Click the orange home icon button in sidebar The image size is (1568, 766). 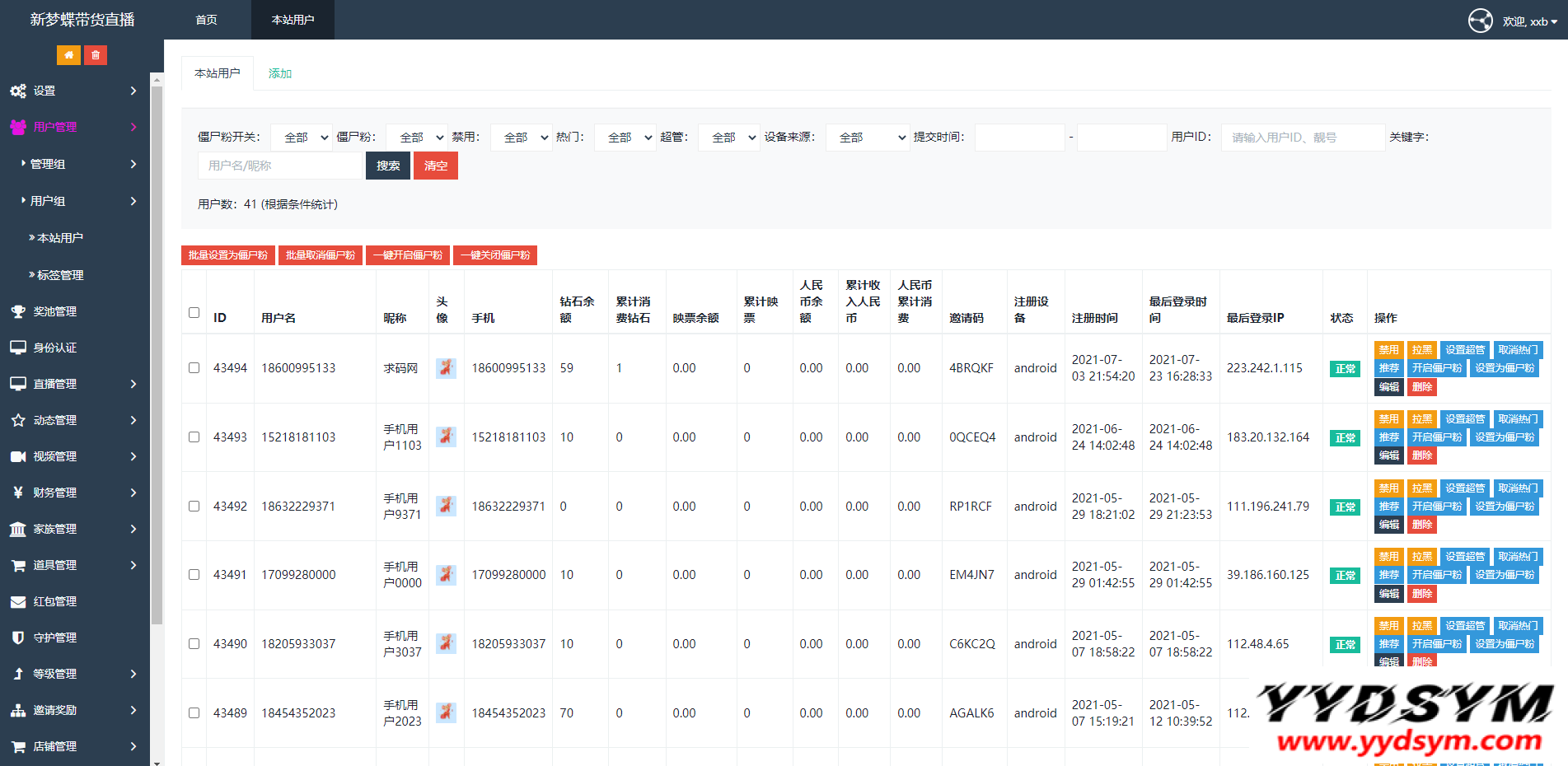point(68,55)
